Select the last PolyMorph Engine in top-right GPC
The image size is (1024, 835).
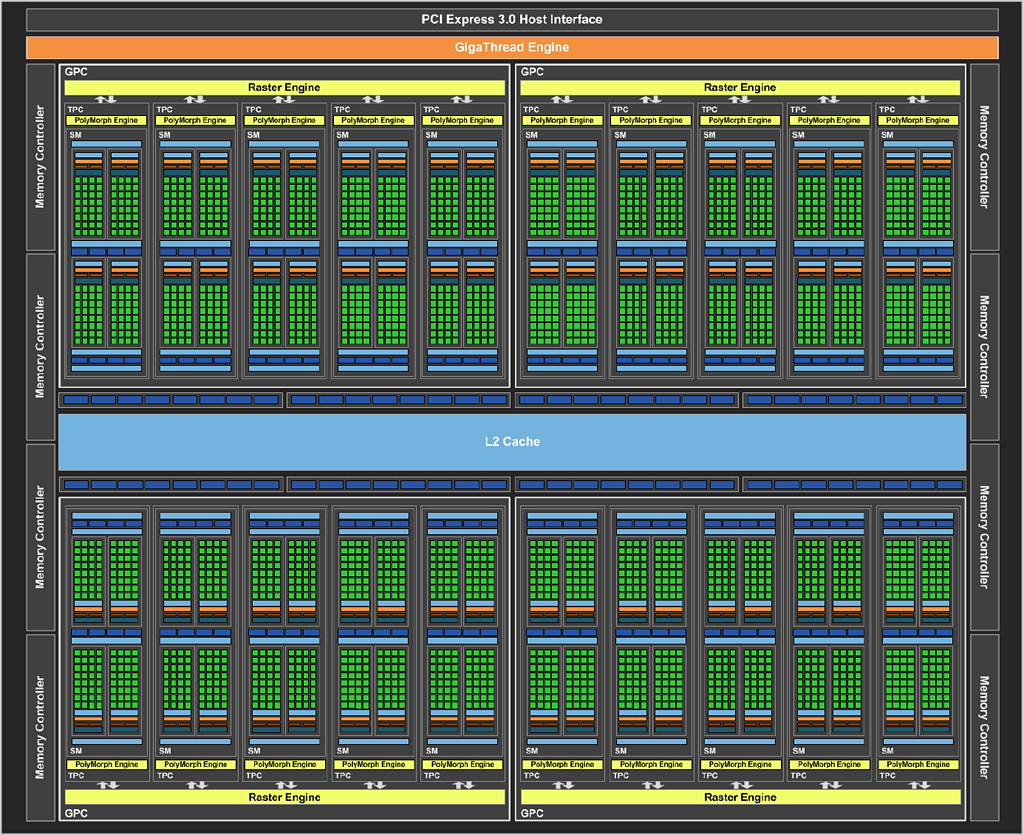pos(918,120)
